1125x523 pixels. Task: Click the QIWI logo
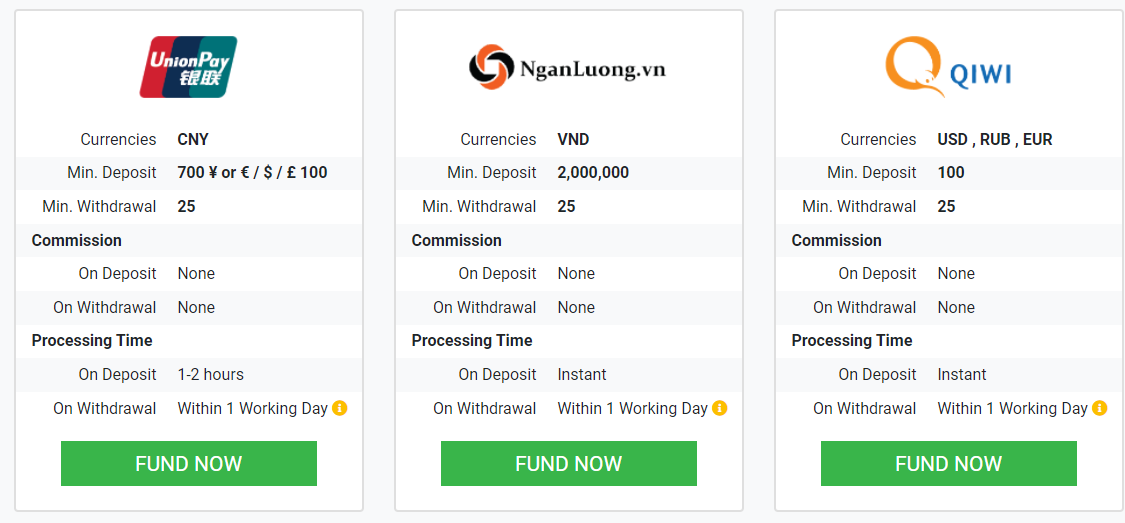[949, 67]
